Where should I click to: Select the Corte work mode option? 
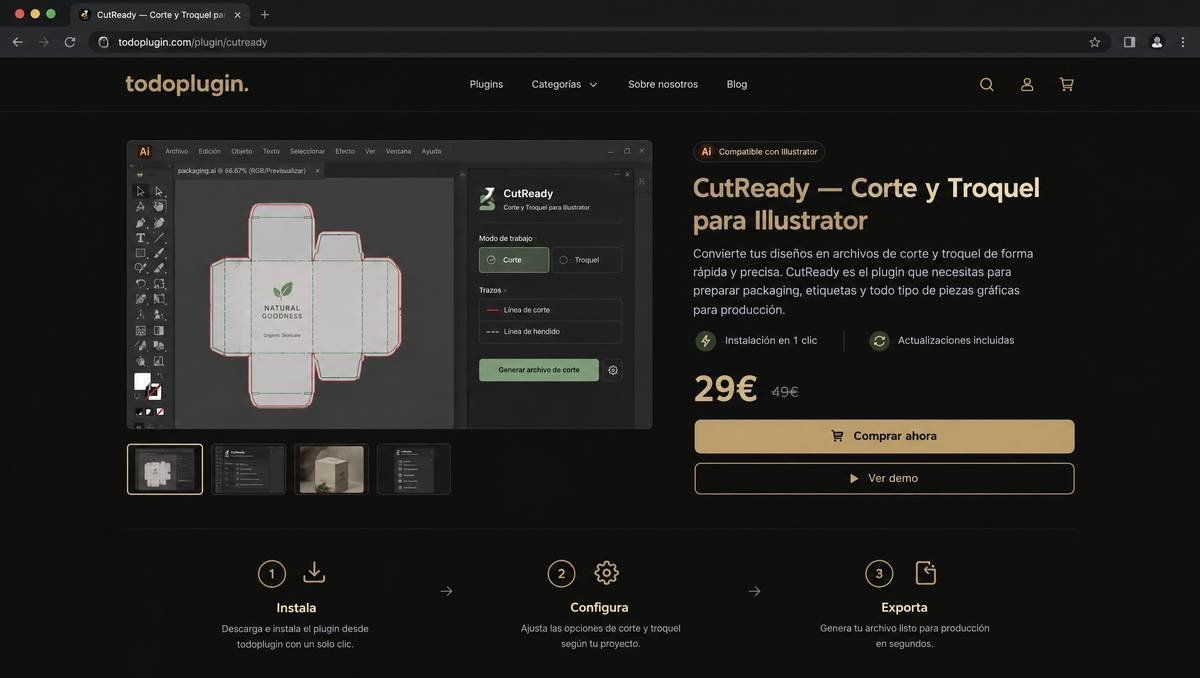tap(514, 260)
